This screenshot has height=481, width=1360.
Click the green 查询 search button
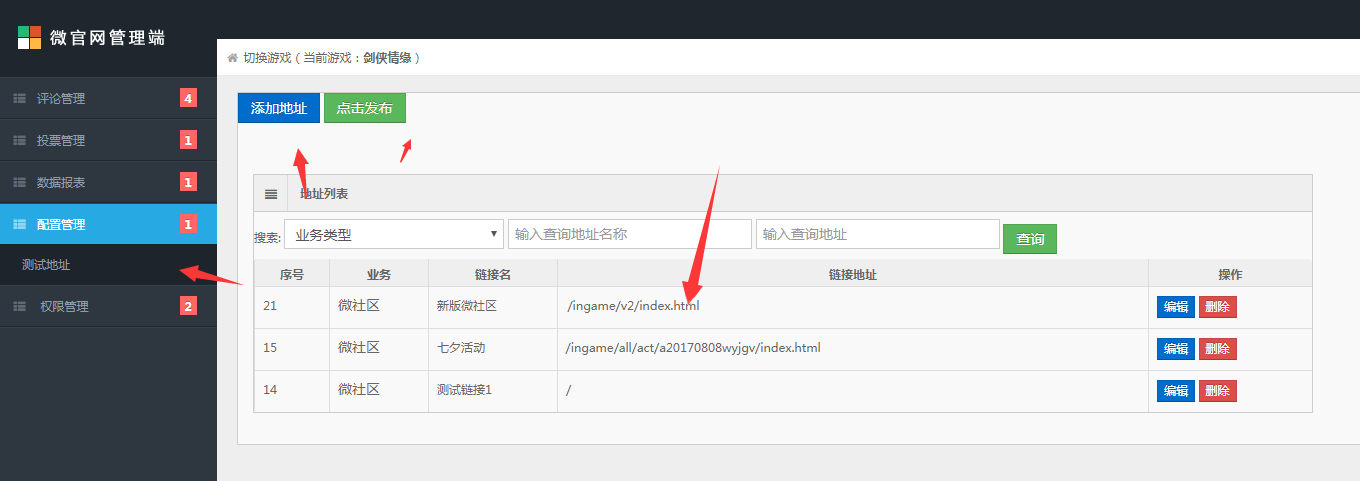point(1029,239)
